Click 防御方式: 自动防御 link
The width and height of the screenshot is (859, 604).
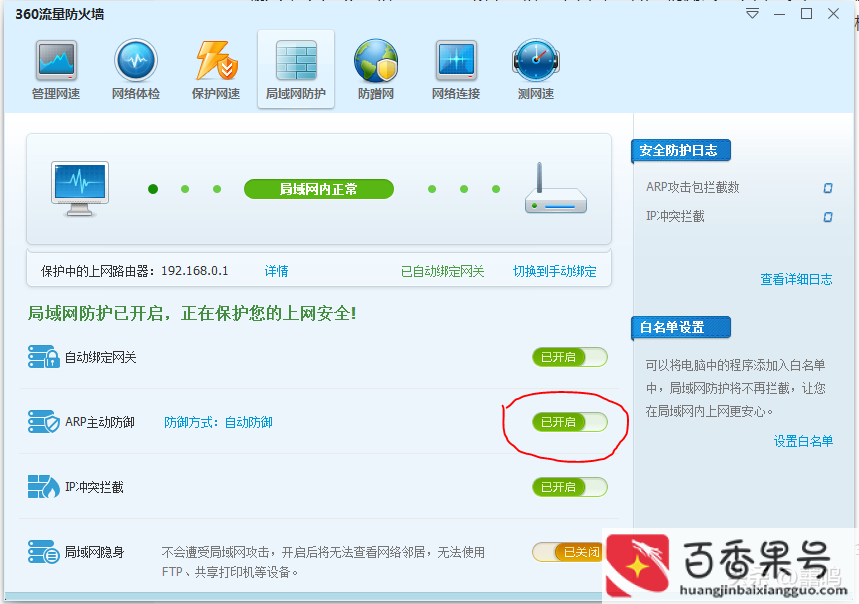[x=218, y=422]
